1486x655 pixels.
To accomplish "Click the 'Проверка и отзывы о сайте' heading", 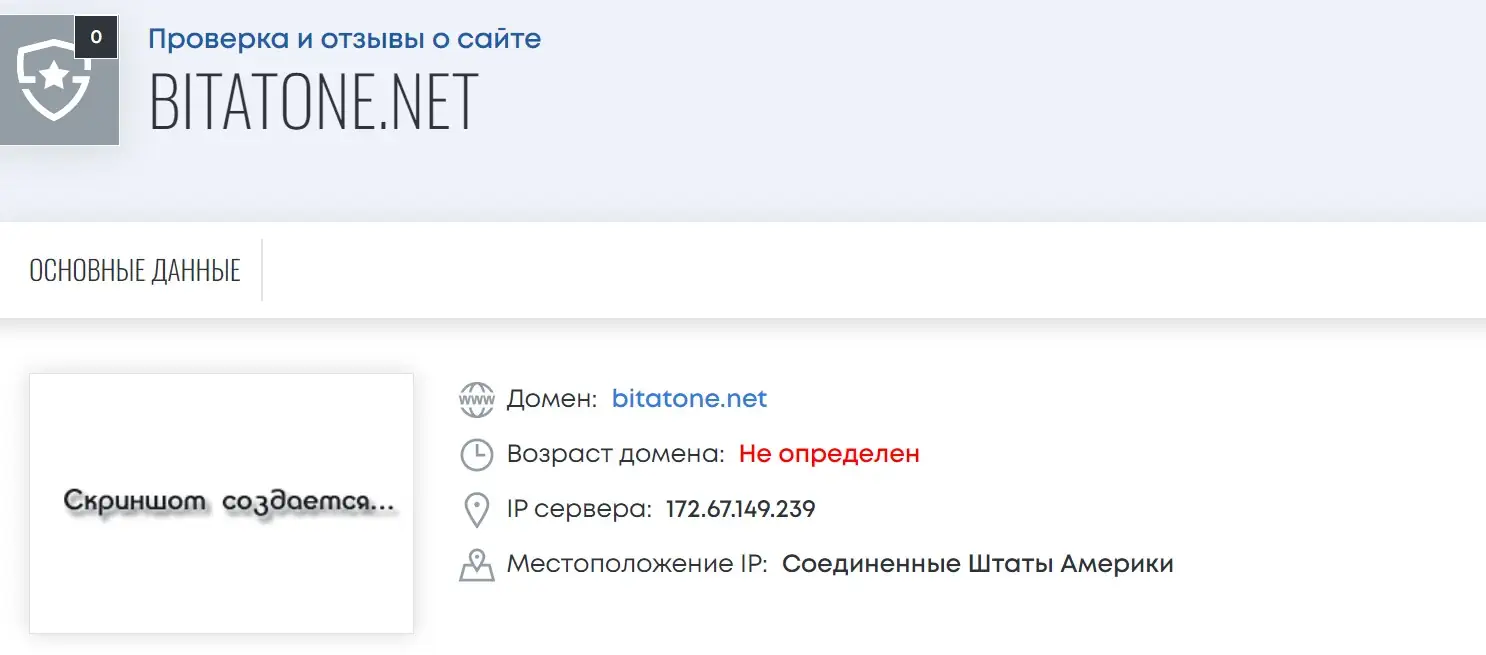I will 345,39.
